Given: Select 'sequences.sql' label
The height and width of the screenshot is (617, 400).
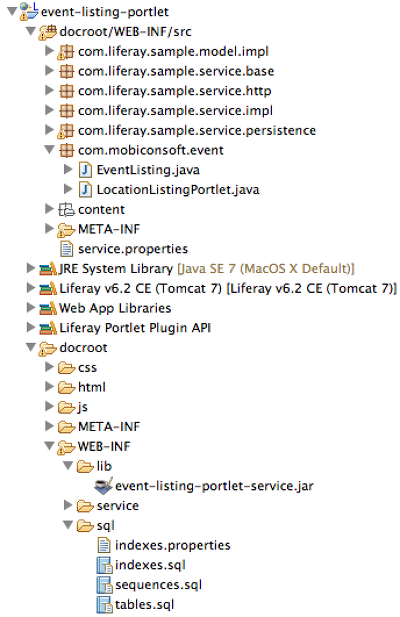Looking at the screenshot, I should (159, 585).
